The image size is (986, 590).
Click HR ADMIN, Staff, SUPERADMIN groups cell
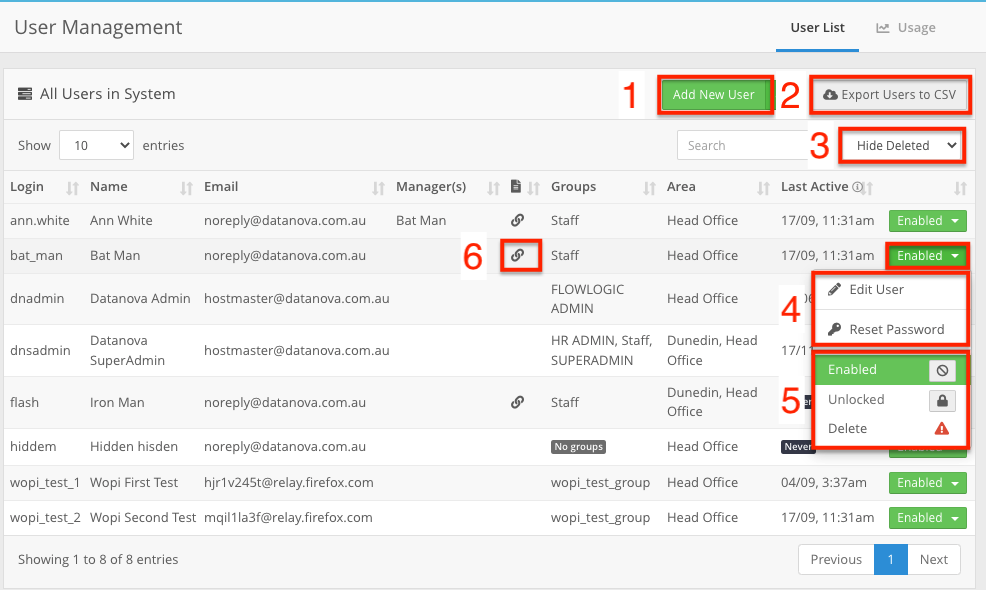click(601, 350)
